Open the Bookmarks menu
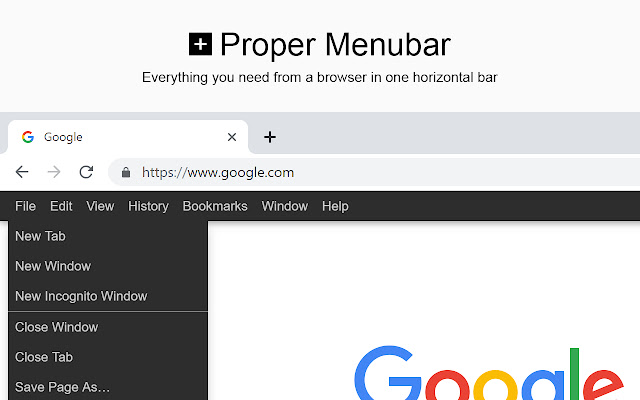 point(215,206)
